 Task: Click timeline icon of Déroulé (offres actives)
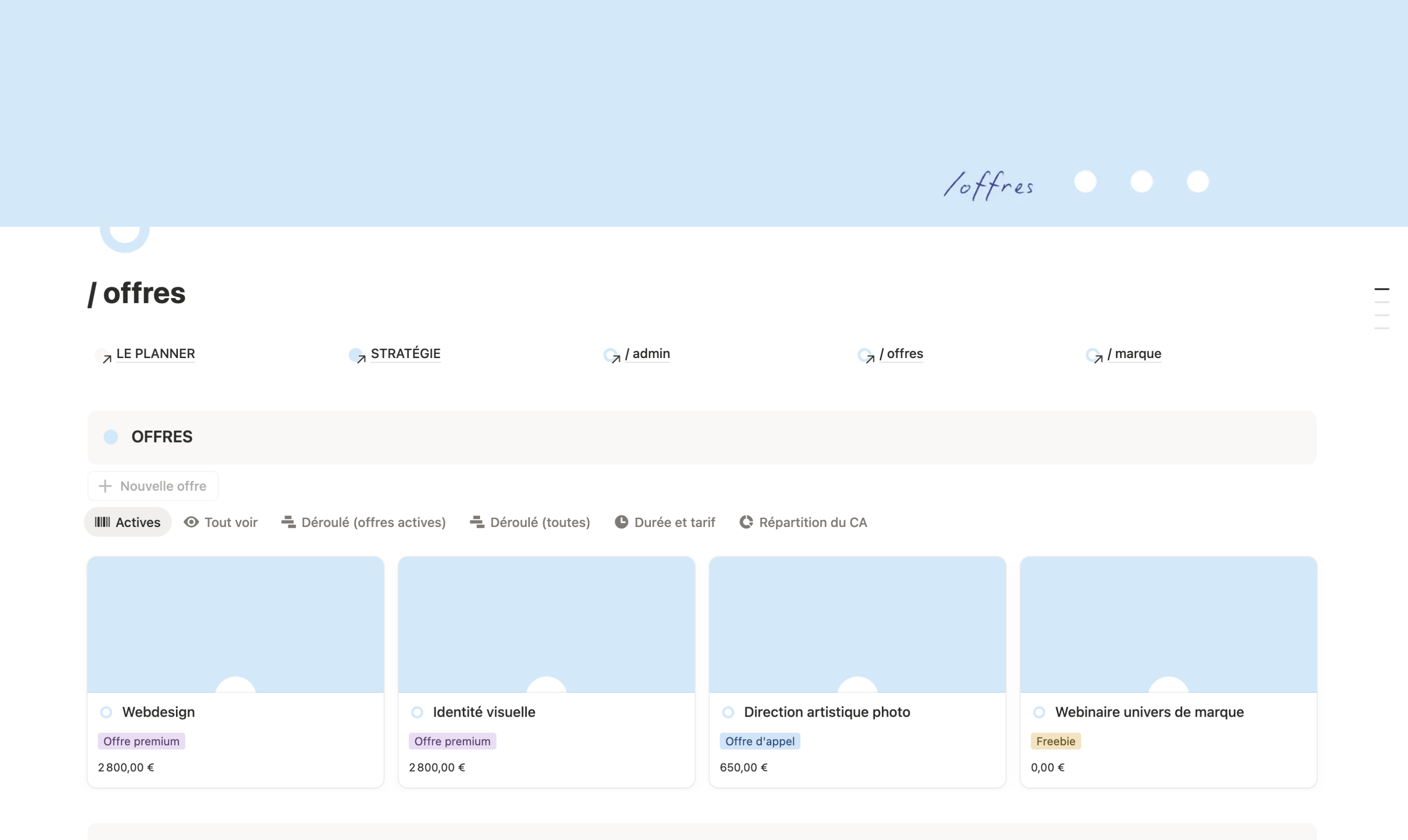coord(288,522)
